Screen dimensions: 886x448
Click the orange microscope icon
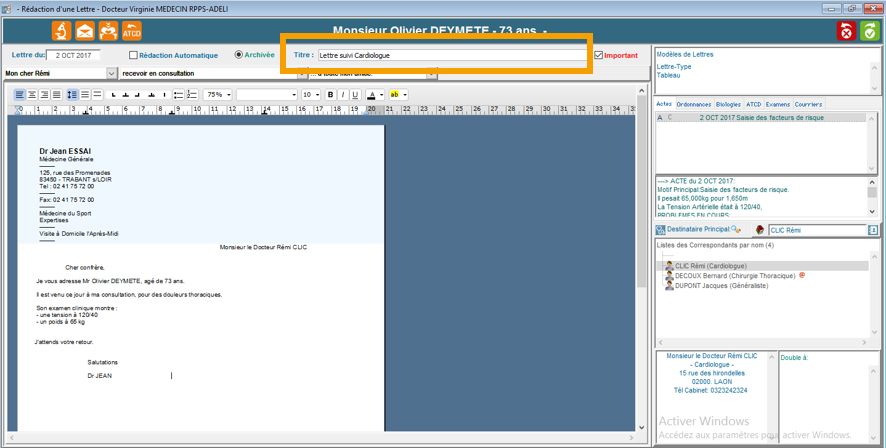(60, 30)
